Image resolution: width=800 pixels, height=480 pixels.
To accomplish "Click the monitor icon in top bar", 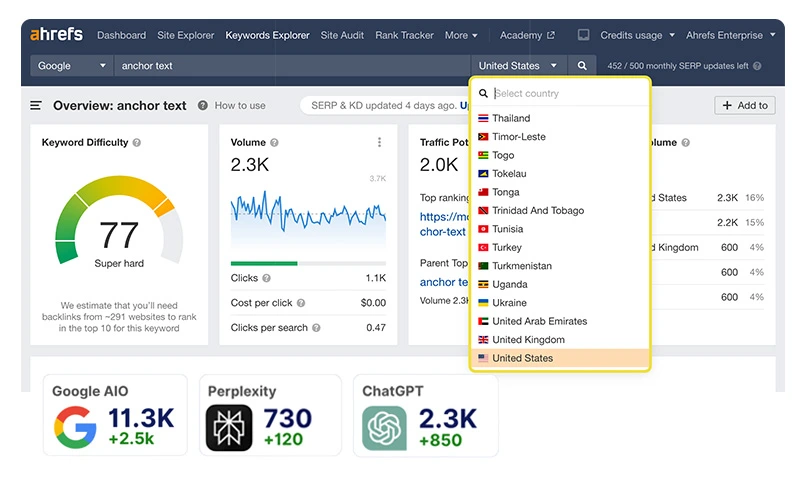I will pos(583,35).
